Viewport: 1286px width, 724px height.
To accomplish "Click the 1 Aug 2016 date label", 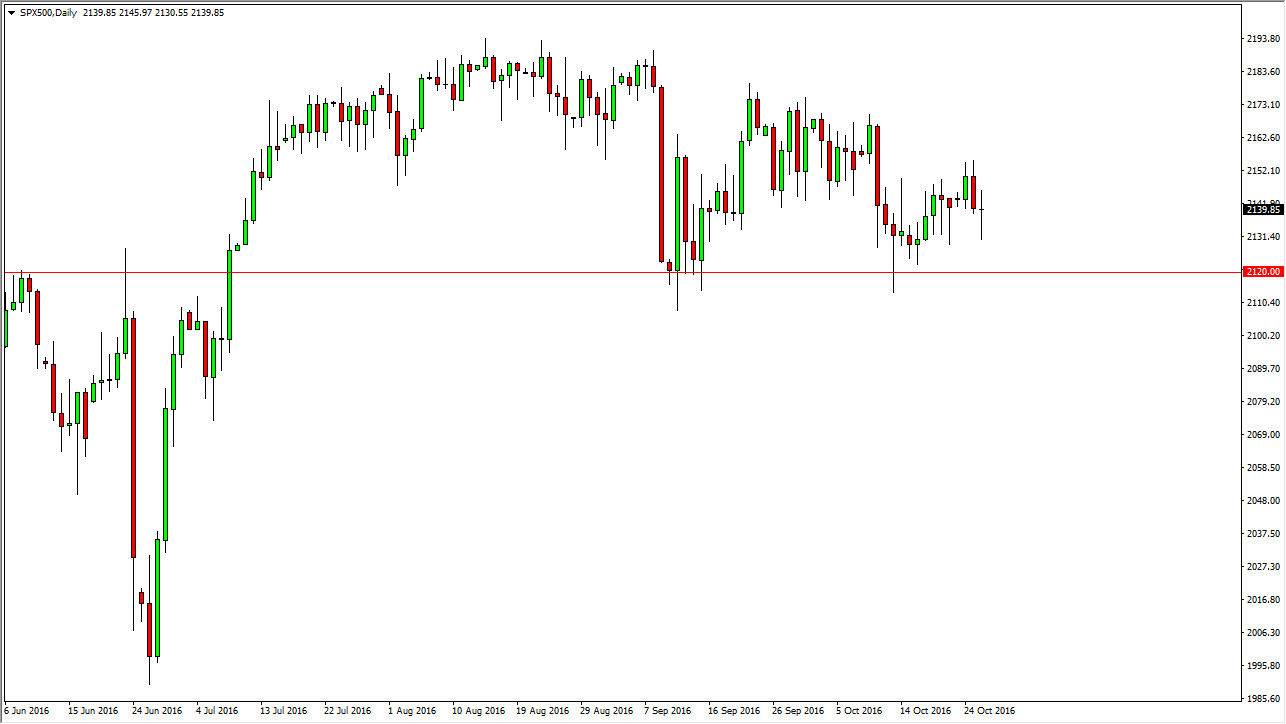I will click(x=410, y=711).
